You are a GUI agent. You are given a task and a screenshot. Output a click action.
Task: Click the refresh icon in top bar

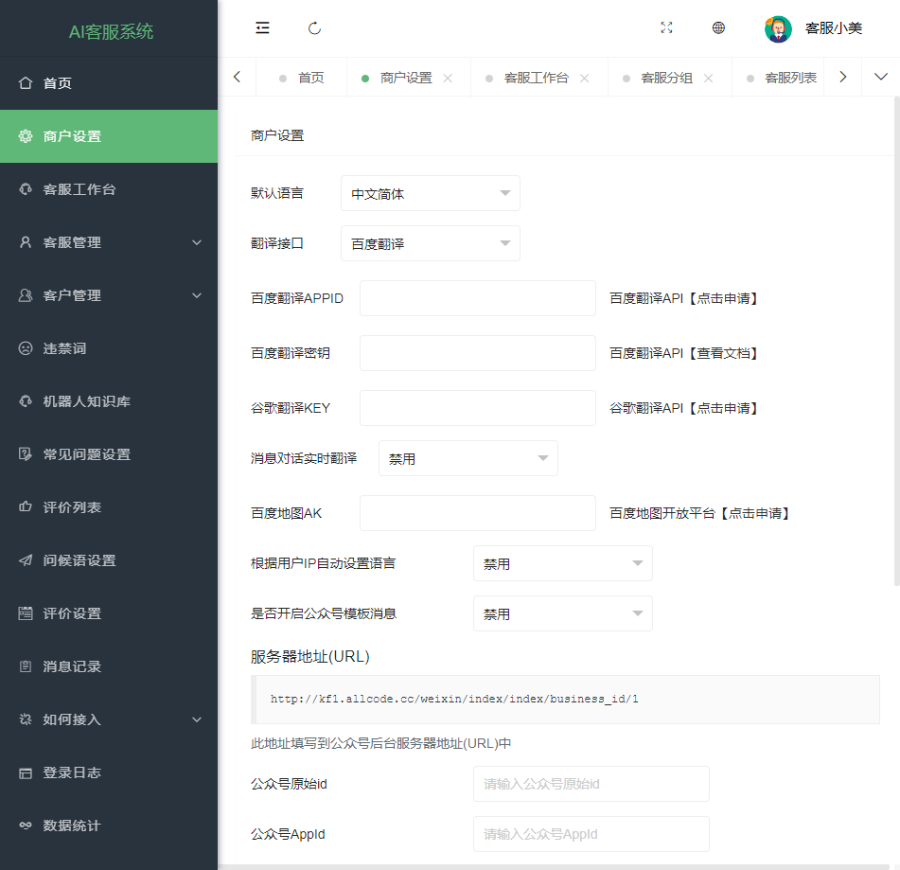[315, 28]
